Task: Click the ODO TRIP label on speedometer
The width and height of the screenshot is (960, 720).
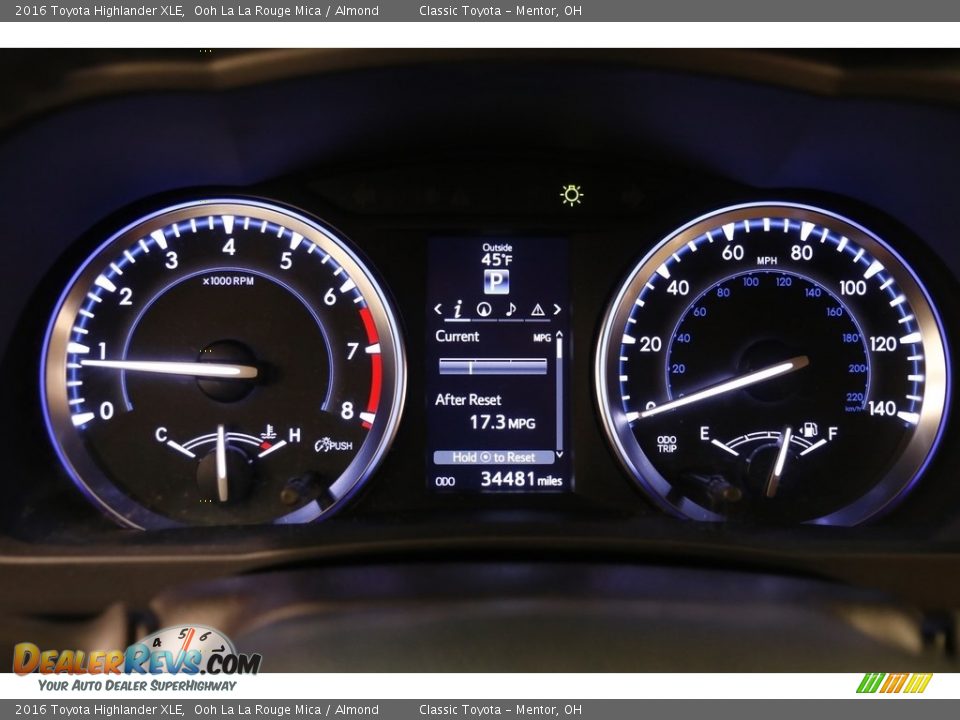Action: pos(666,444)
